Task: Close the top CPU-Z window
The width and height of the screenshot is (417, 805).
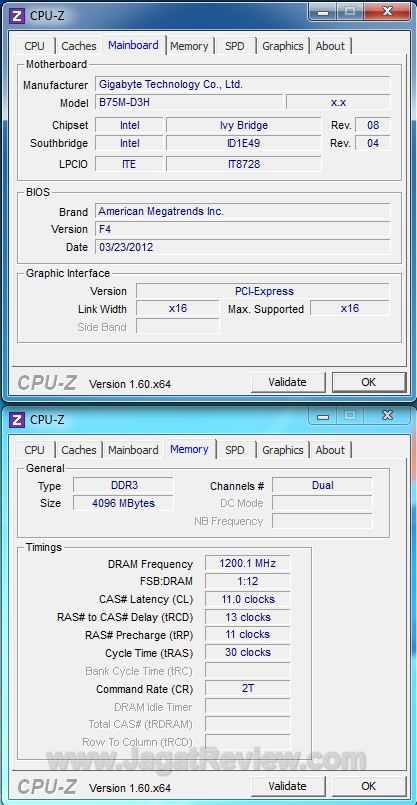Action: [388, 12]
